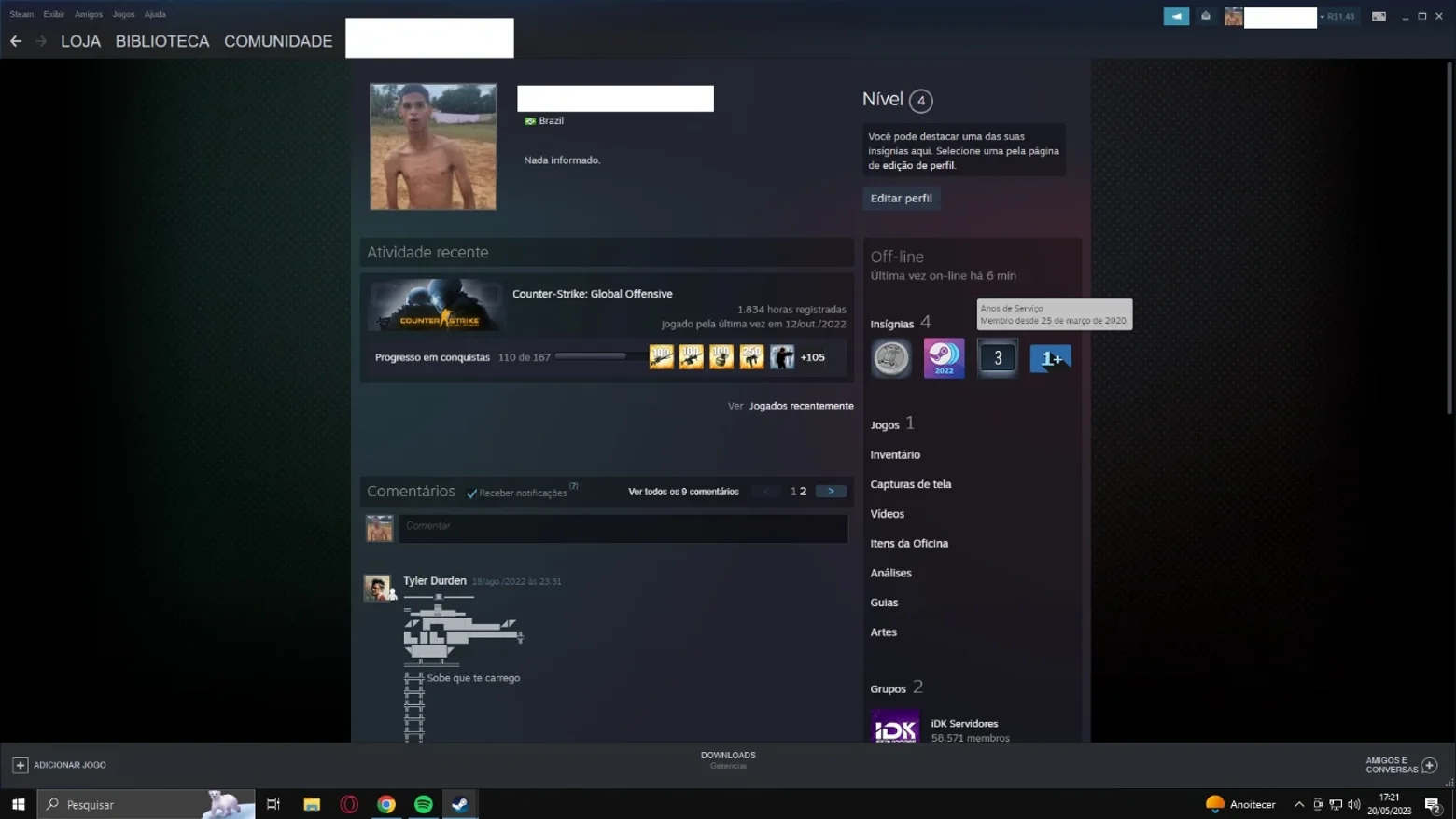
Task: Go forward with the right arrow
Action: click(x=41, y=41)
